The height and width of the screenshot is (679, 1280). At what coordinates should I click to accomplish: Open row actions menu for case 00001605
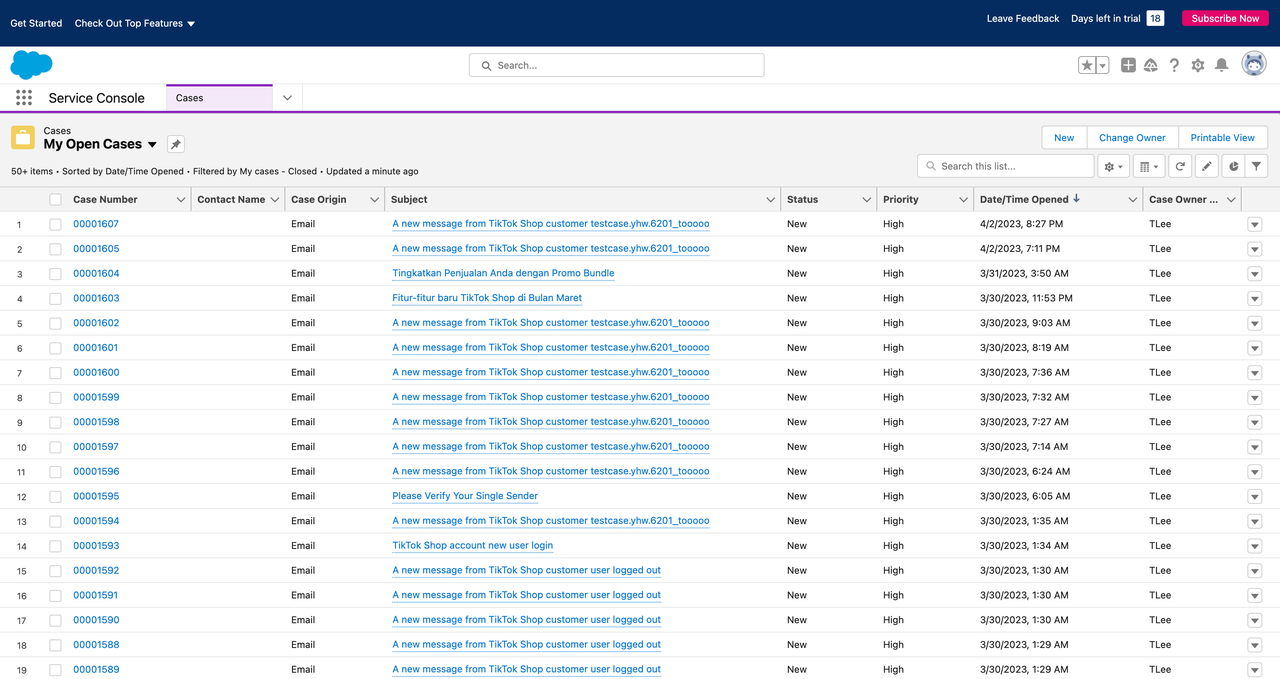[1254, 249]
